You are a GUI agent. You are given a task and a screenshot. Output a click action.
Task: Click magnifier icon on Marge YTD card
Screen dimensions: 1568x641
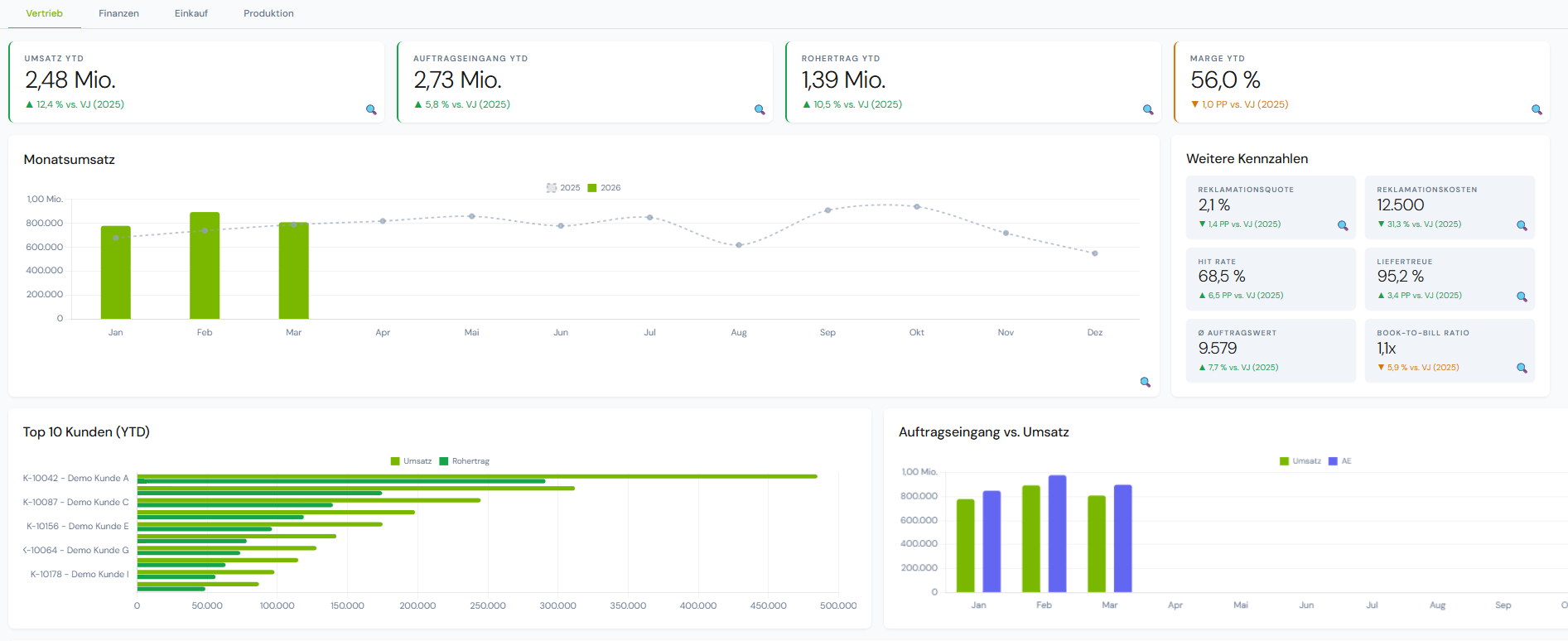pos(1537,110)
